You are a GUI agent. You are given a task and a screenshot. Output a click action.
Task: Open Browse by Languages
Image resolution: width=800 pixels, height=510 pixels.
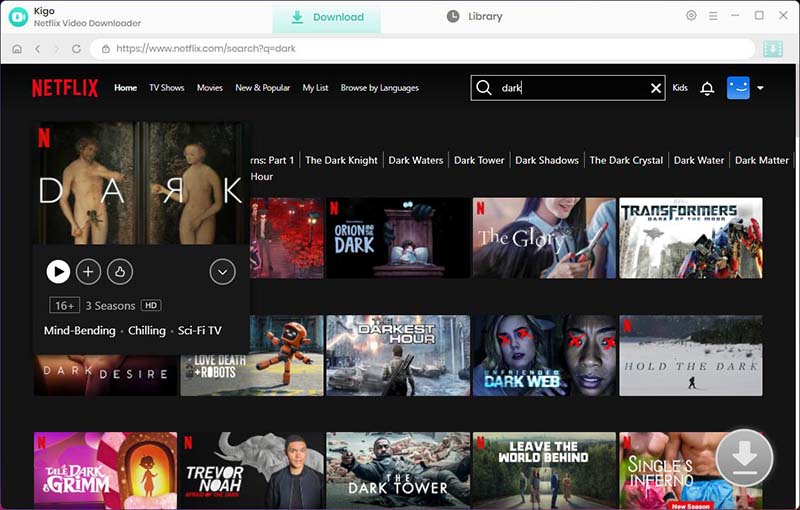pyautogui.click(x=380, y=88)
